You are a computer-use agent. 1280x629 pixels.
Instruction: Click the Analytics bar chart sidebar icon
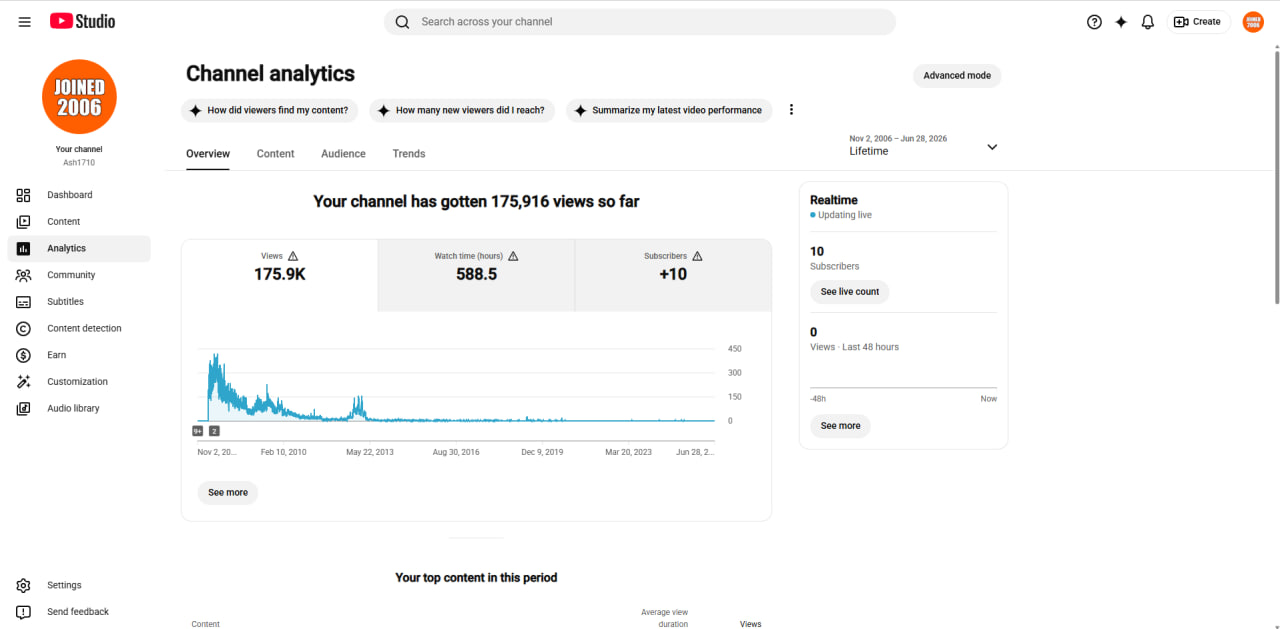23,248
